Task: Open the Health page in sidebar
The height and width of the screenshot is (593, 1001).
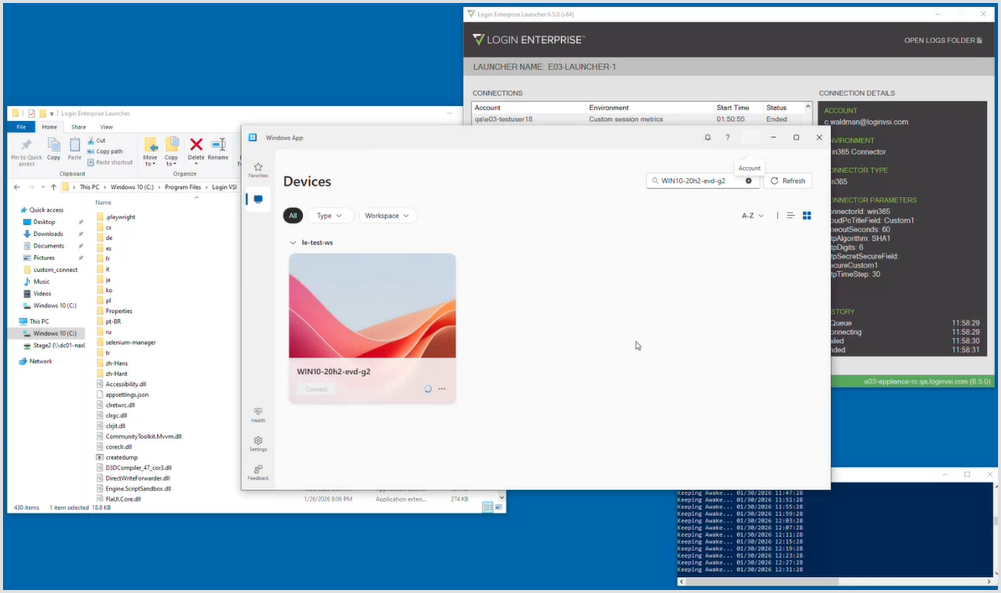Action: click(x=258, y=414)
